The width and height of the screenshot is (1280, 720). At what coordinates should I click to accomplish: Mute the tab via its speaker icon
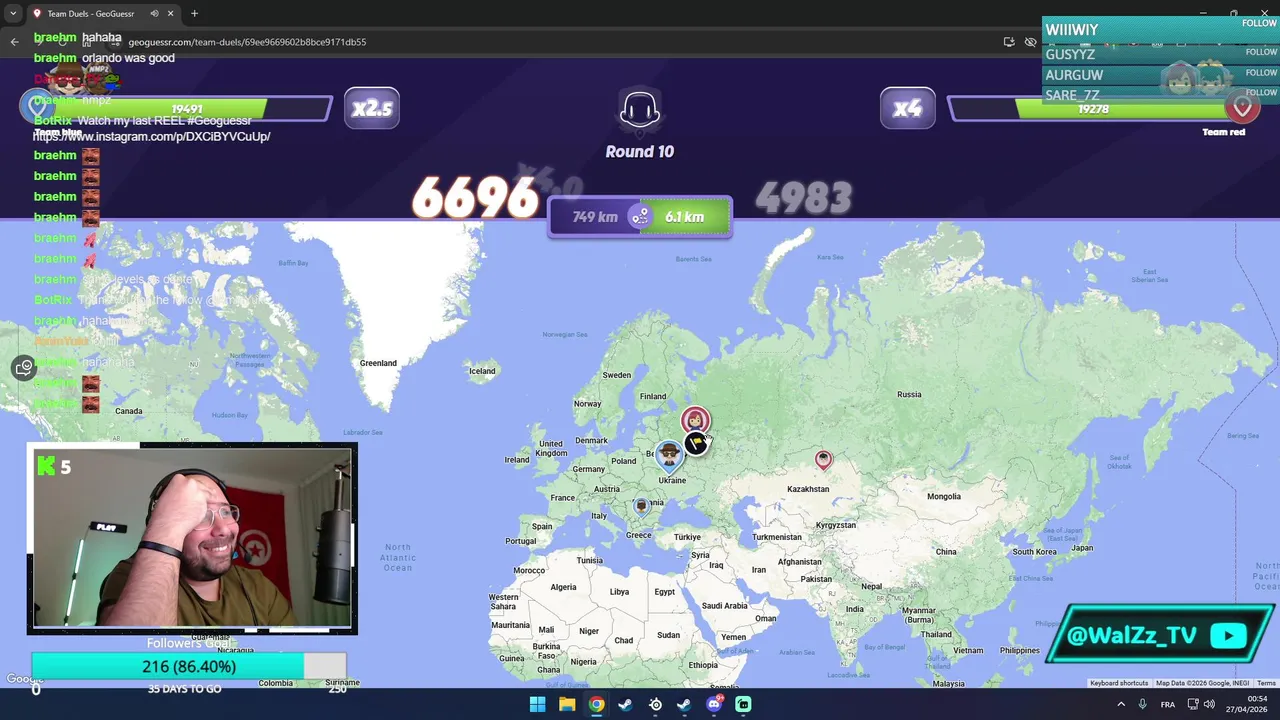pos(154,14)
